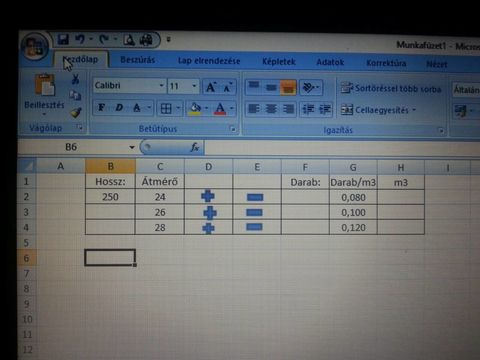Open the Igazítás alignment dialog launcher
The width and height of the screenshot is (480, 360).
(x=441, y=131)
